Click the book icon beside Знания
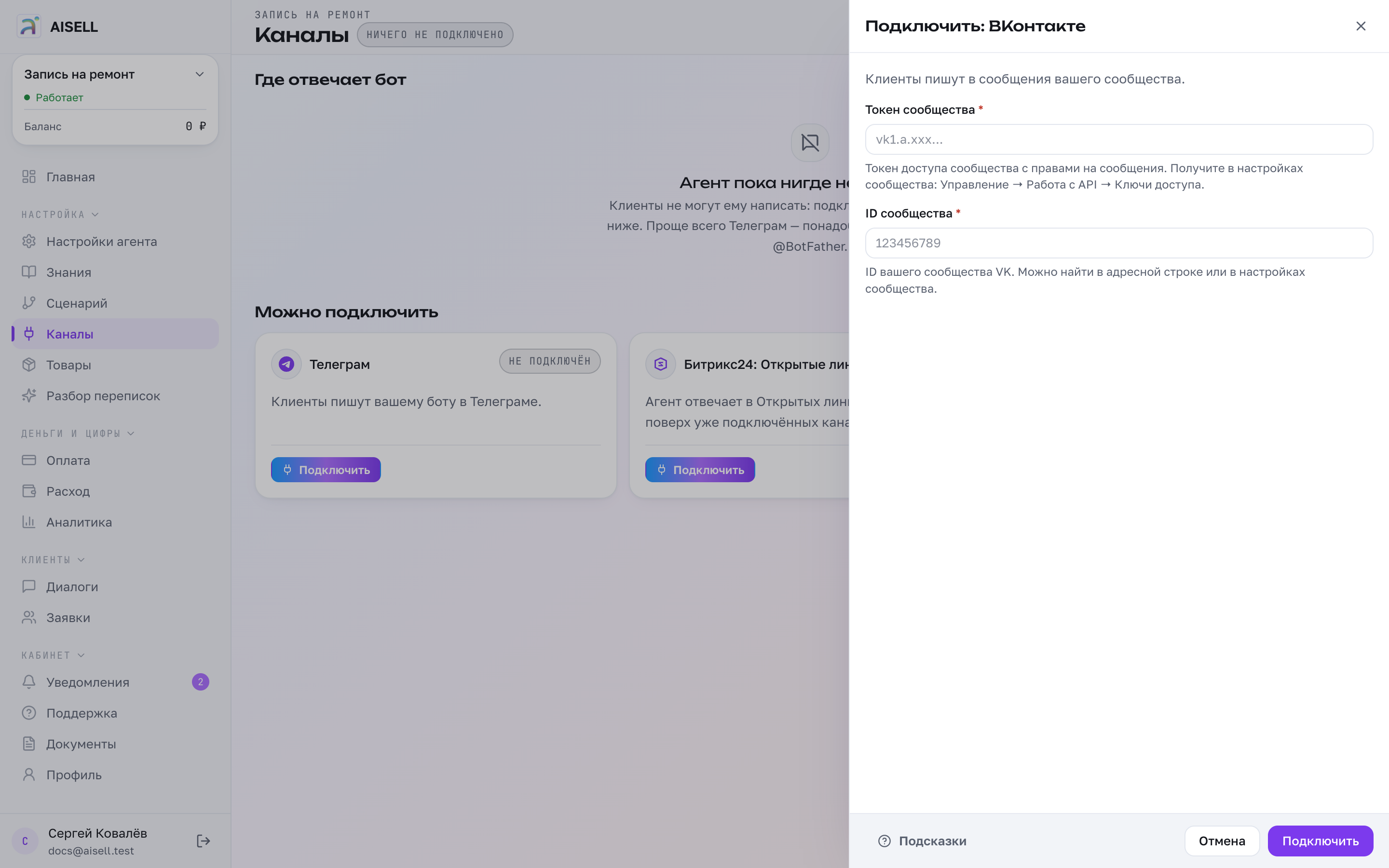 click(x=29, y=272)
